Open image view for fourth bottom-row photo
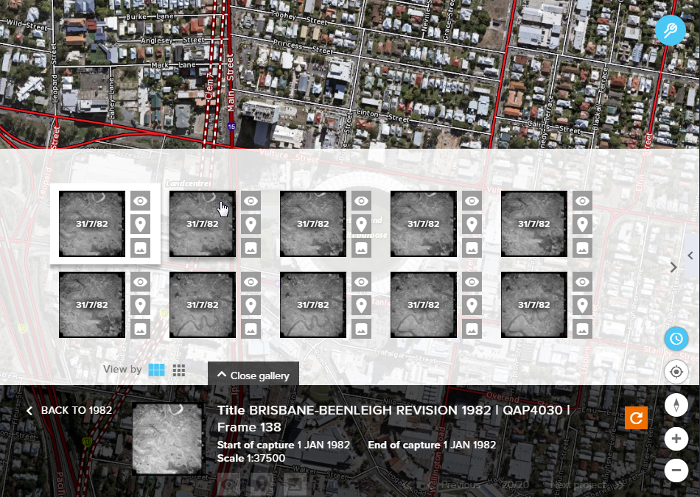The height and width of the screenshot is (497, 700). pos(472,329)
